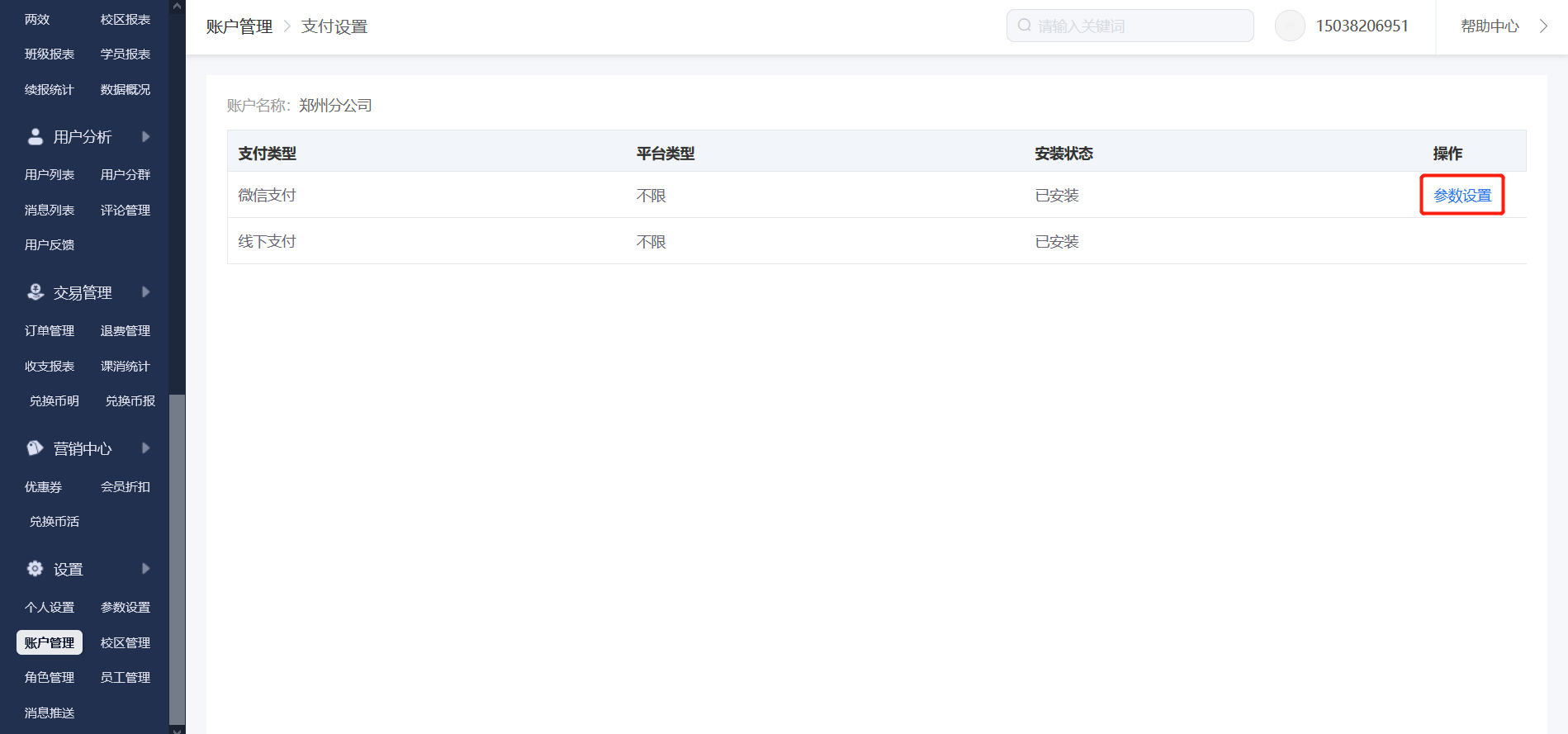The height and width of the screenshot is (734, 1568).
Task: Open 优惠券 under 营销中心
Action: [x=43, y=487]
